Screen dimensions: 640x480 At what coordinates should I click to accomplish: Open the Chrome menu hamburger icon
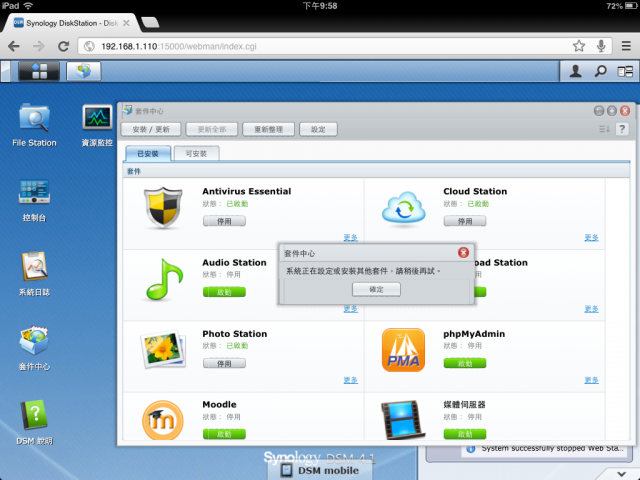point(626,46)
